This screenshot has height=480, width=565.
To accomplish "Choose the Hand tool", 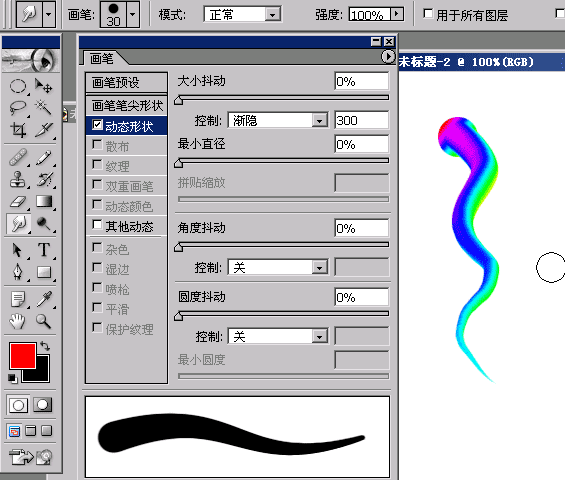I will point(17,321).
